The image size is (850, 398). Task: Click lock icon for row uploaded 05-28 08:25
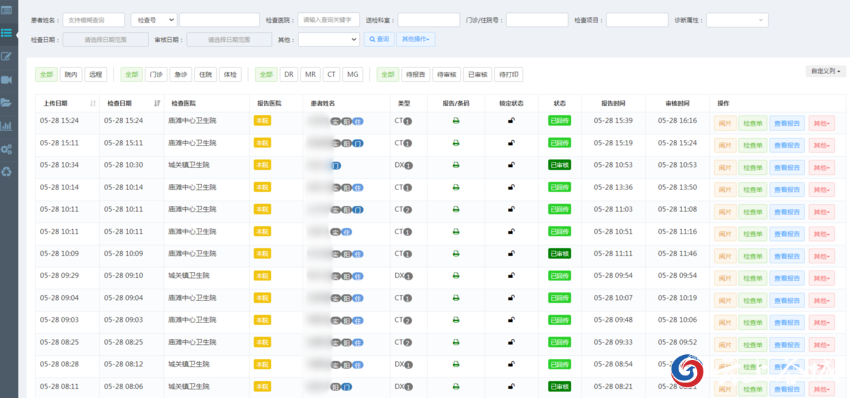coord(511,342)
